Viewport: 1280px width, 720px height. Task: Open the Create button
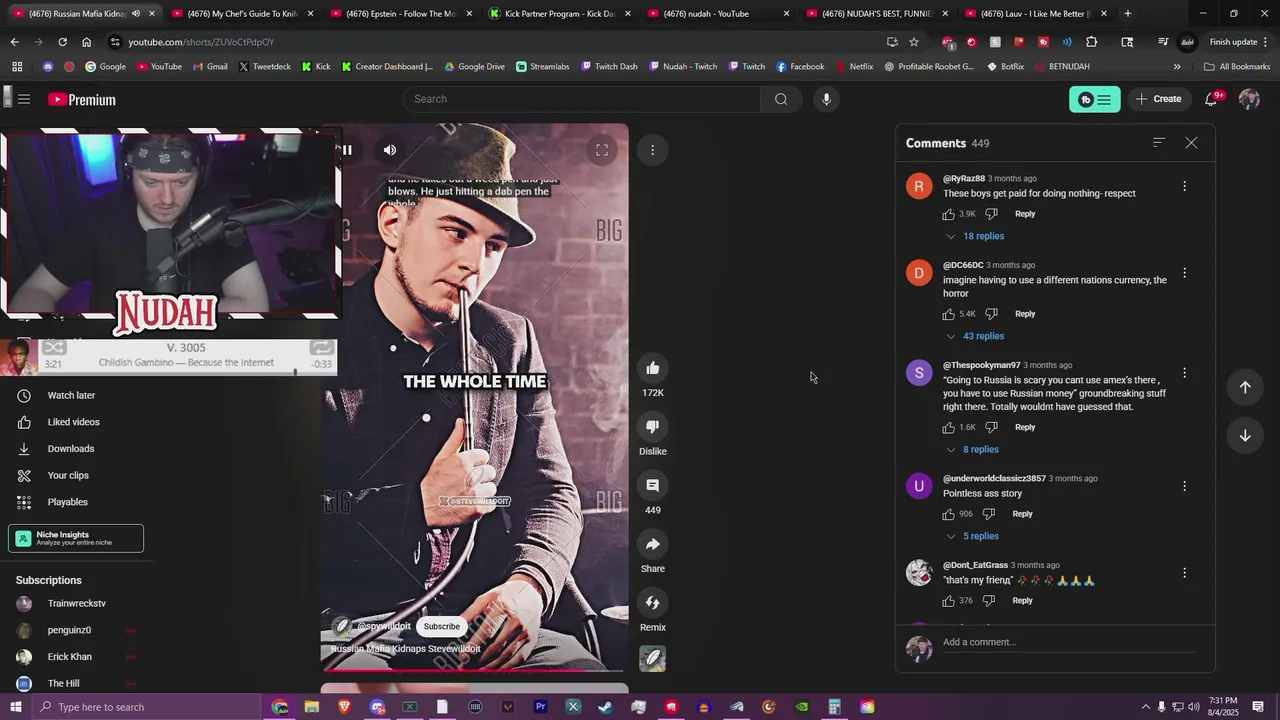(1159, 99)
